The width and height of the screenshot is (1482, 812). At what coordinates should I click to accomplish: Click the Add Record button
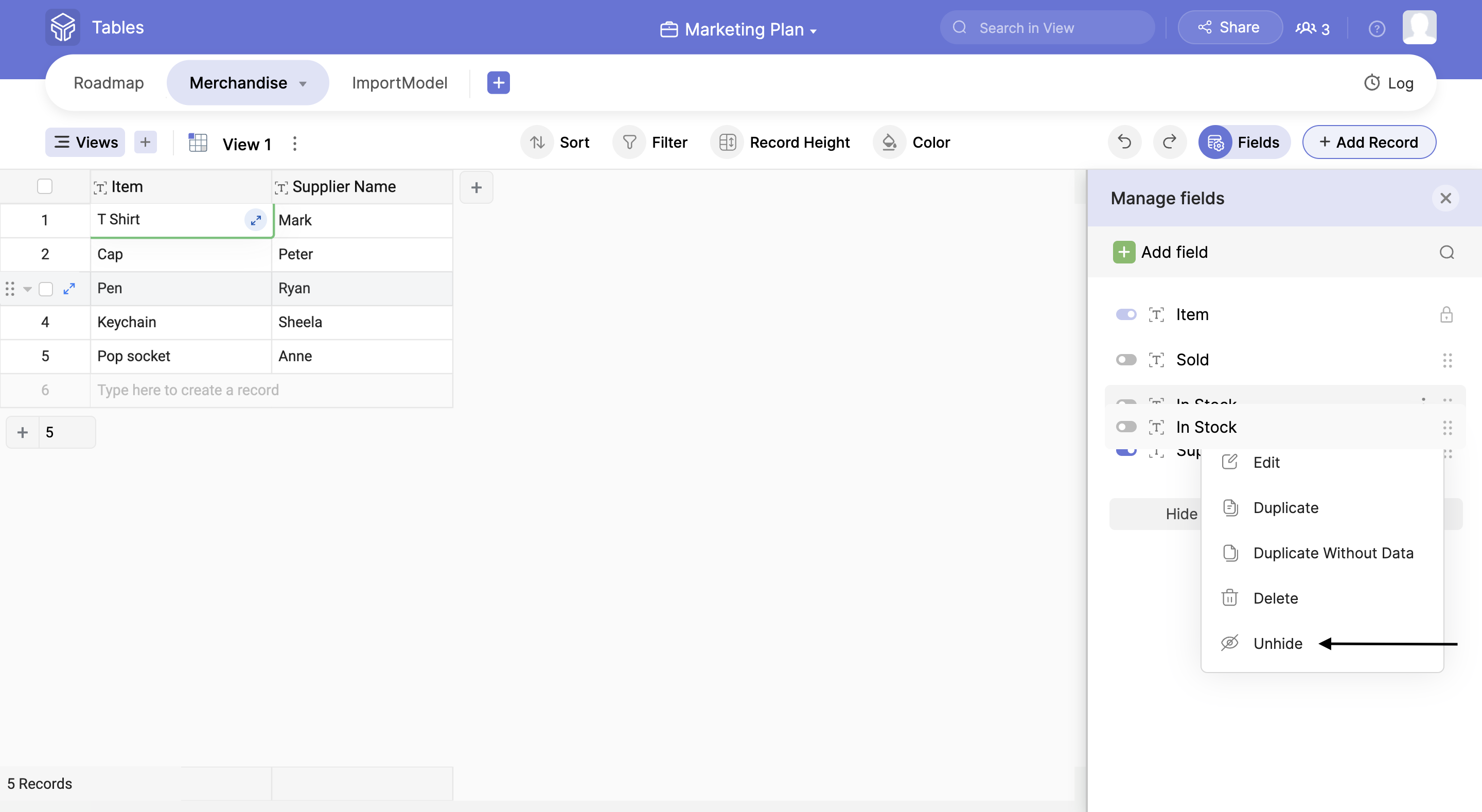[x=1369, y=142]
